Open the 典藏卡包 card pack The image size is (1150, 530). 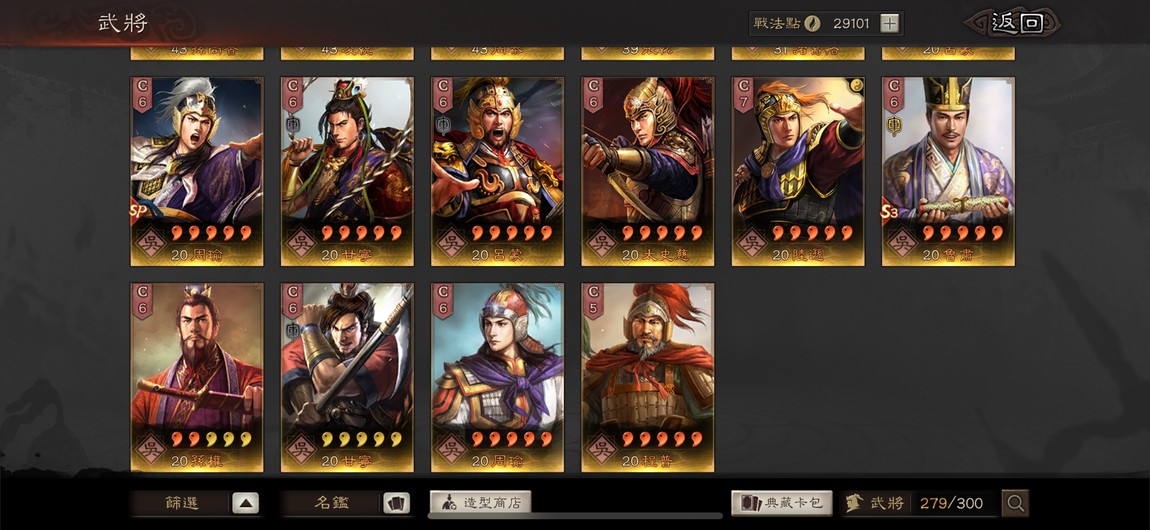click(782, 503)
